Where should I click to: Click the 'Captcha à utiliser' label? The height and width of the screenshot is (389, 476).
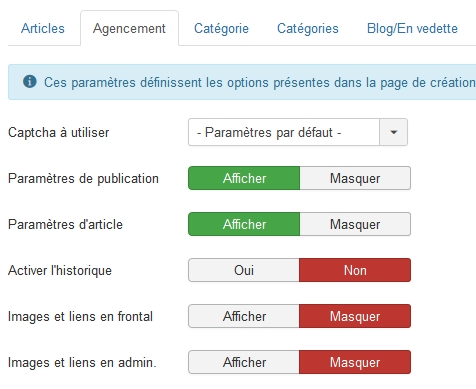(58, 133)
